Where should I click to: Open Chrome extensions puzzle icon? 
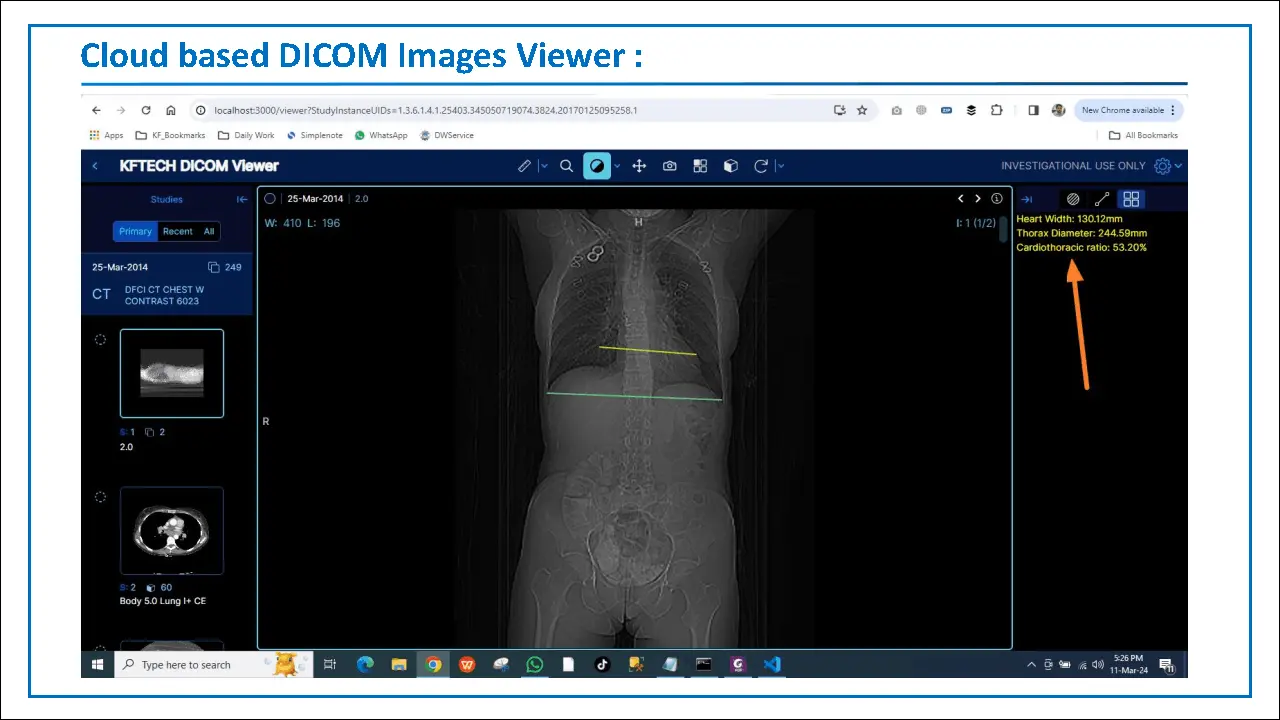click(x=996, y=110)
